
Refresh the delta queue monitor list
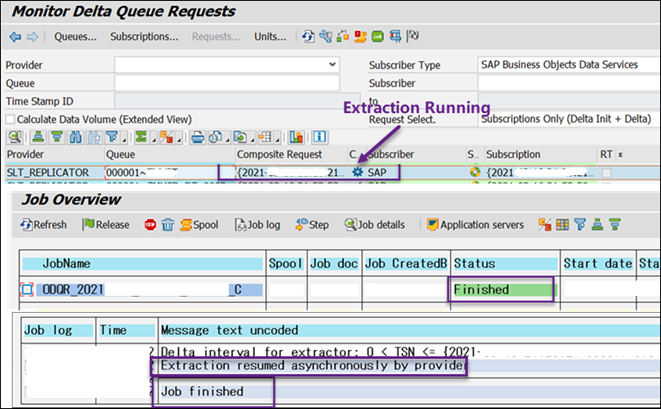click(308, 36)
